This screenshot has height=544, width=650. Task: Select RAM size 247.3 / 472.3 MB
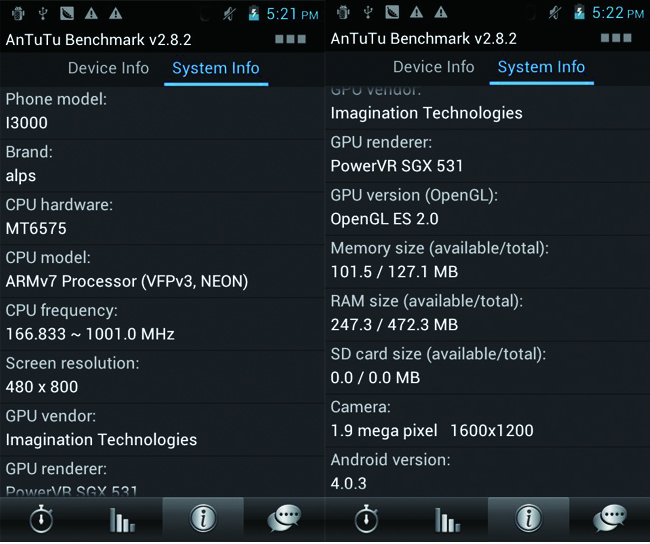394,325
